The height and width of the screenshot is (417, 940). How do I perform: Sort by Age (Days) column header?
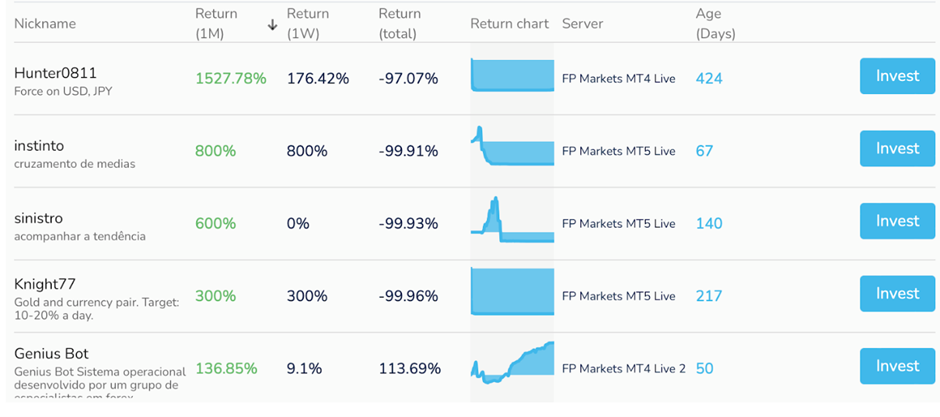pyautogui.click(x=715, y=24)
